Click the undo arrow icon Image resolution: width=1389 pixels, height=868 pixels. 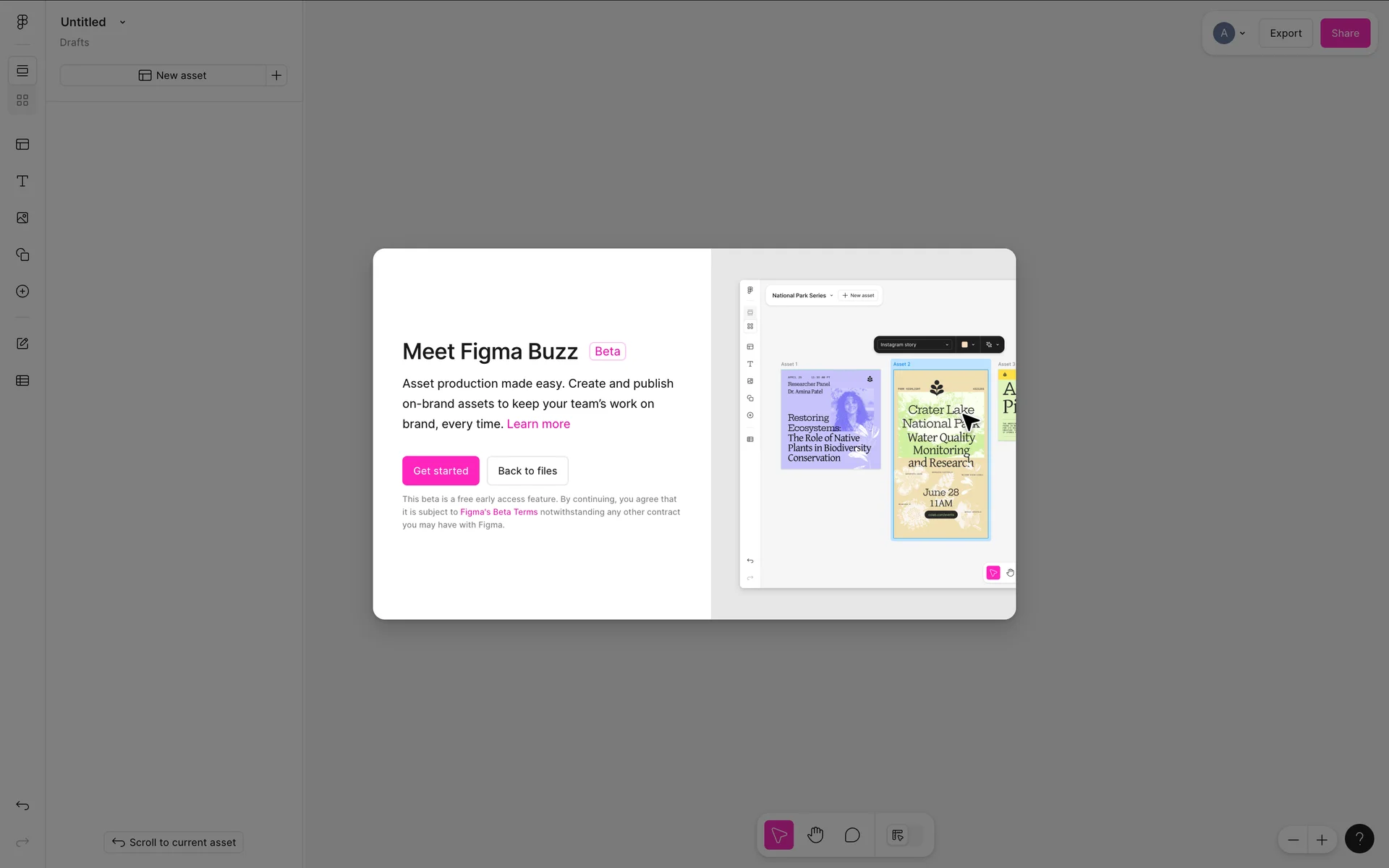click(22, 805)
